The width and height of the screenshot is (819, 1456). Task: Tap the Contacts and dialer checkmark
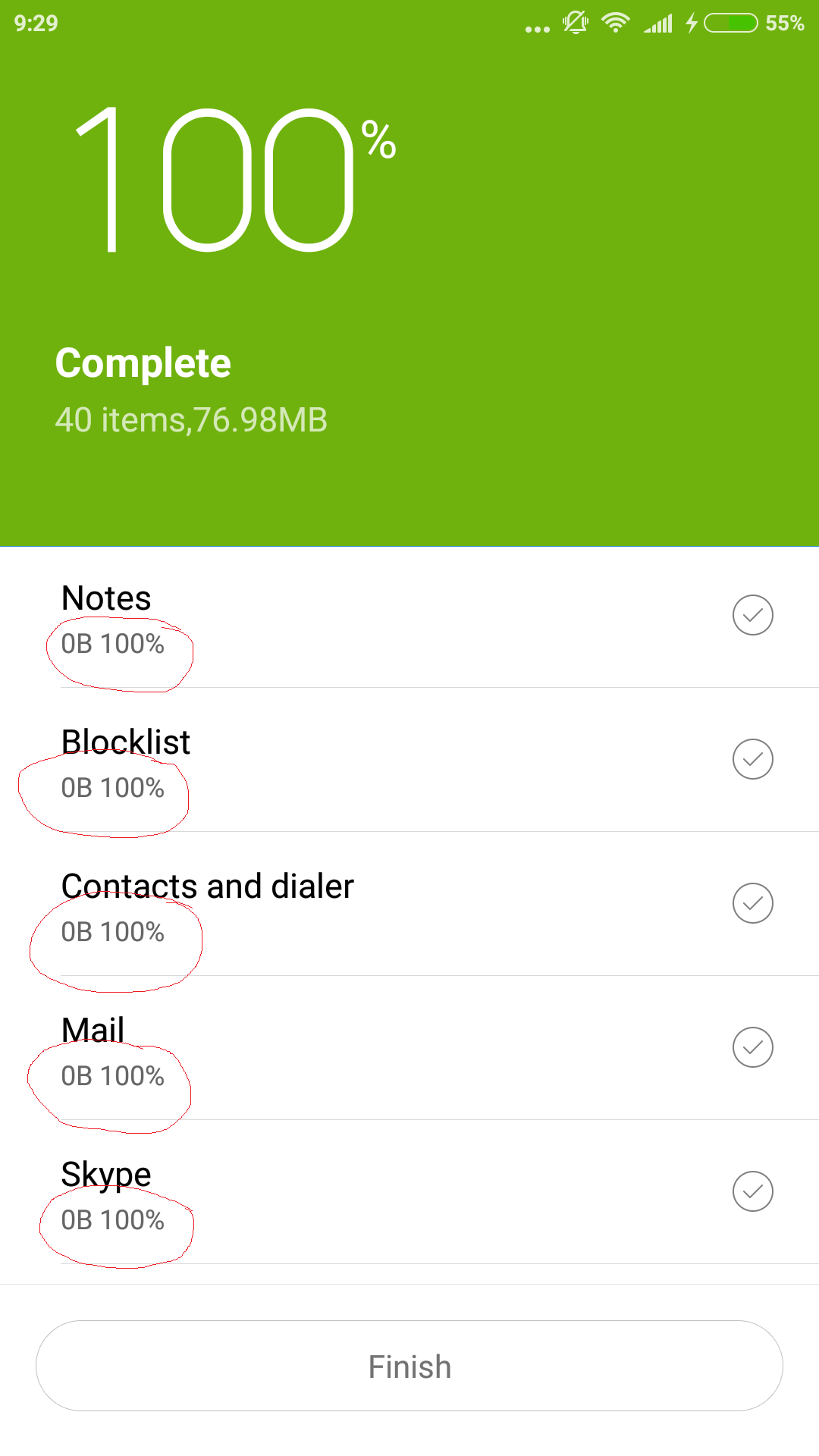coord(752,903)
